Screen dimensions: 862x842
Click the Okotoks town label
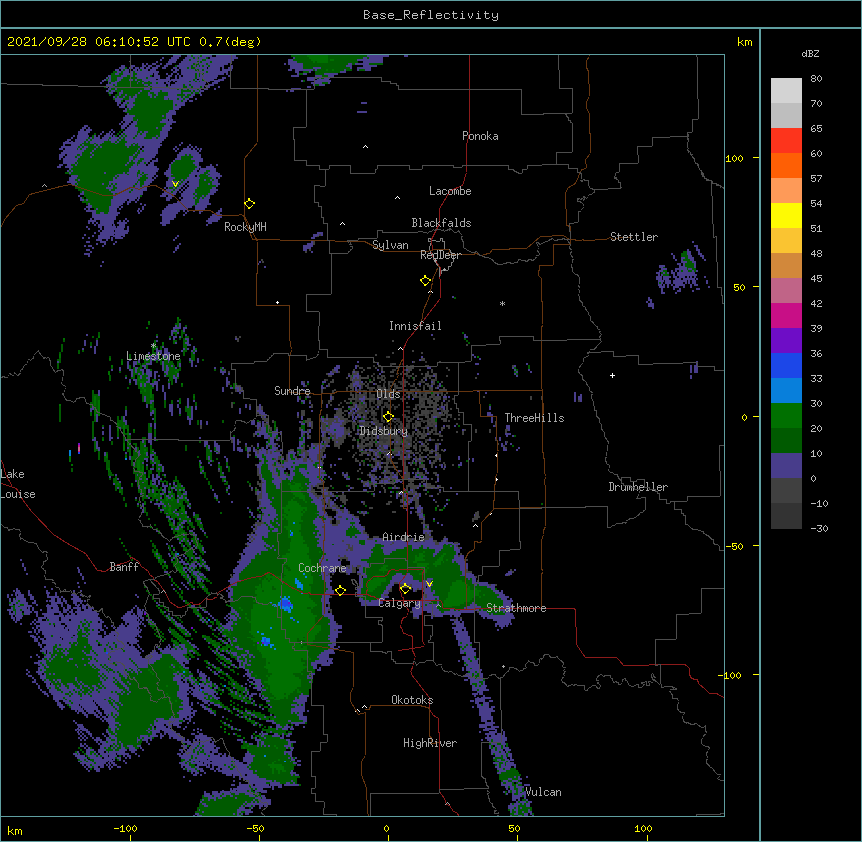(x=412, y=700)
